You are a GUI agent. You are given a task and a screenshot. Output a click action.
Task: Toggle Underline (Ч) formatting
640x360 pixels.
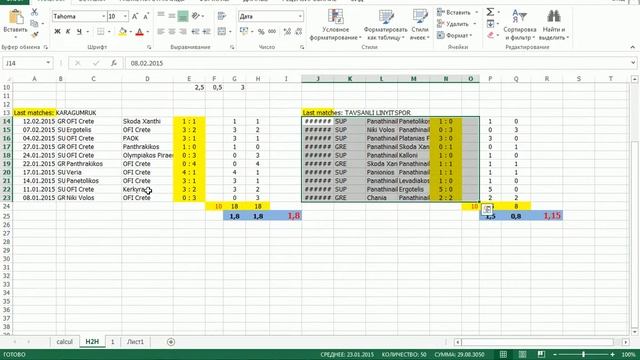point(79,31)
